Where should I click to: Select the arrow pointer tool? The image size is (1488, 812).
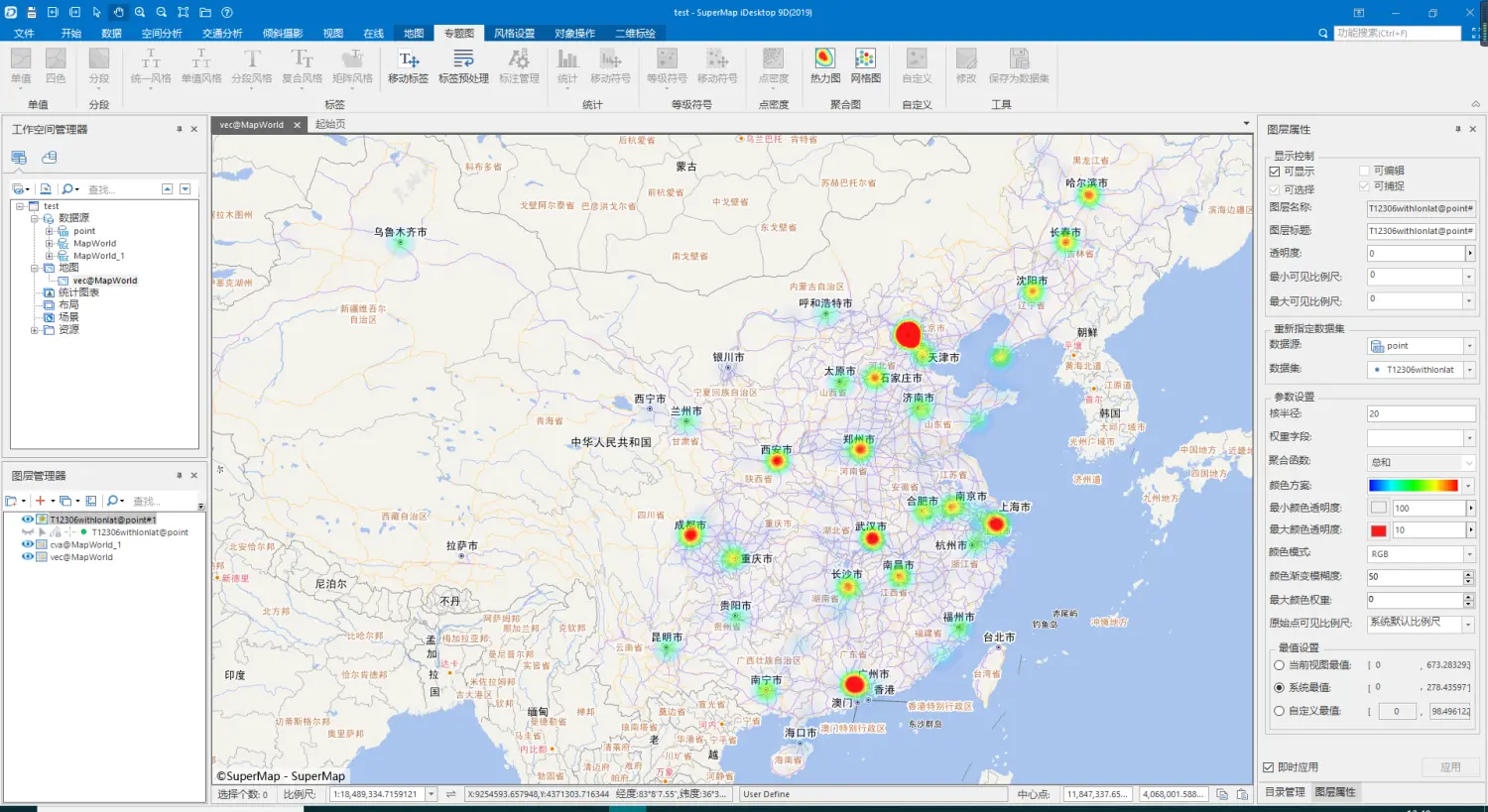point(96,13)
